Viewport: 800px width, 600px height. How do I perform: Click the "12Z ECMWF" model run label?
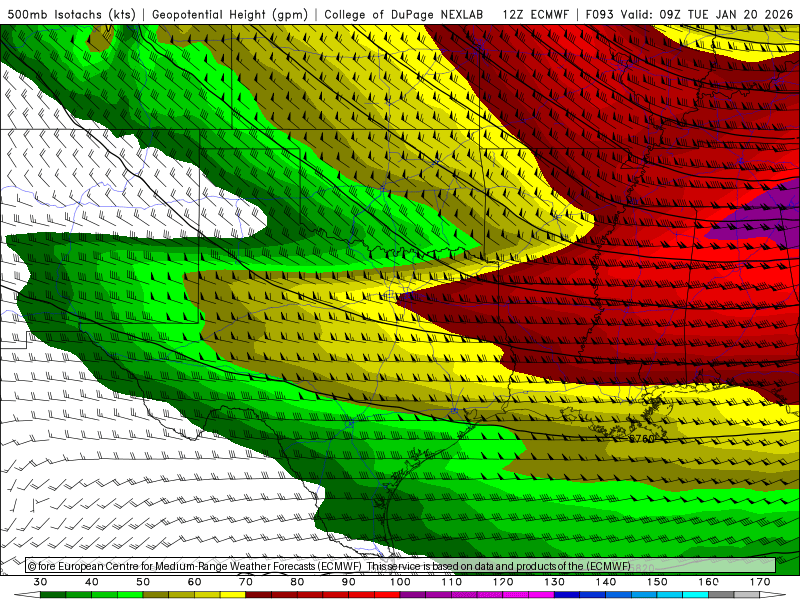535,14
